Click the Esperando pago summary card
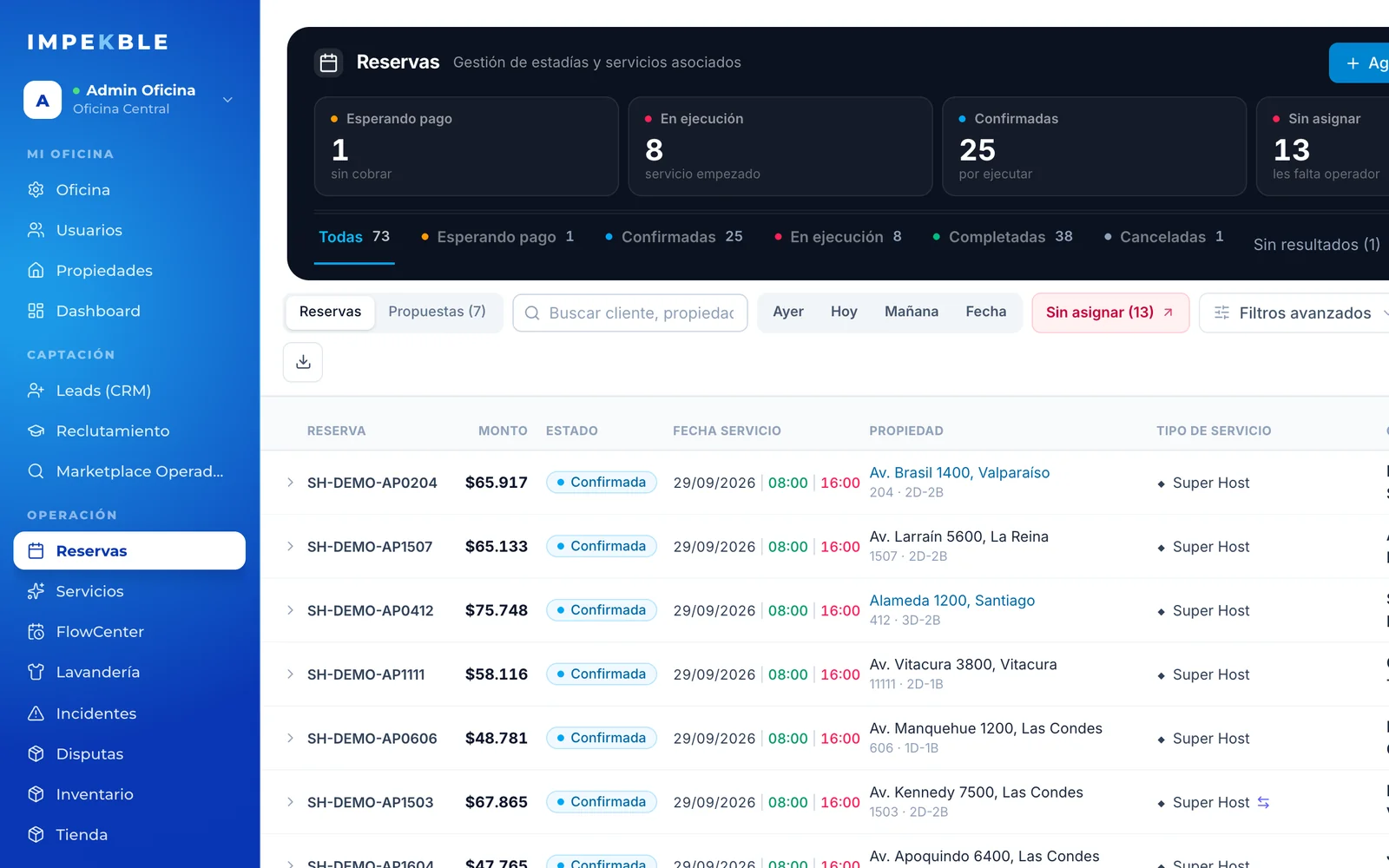 click(466, 146)
